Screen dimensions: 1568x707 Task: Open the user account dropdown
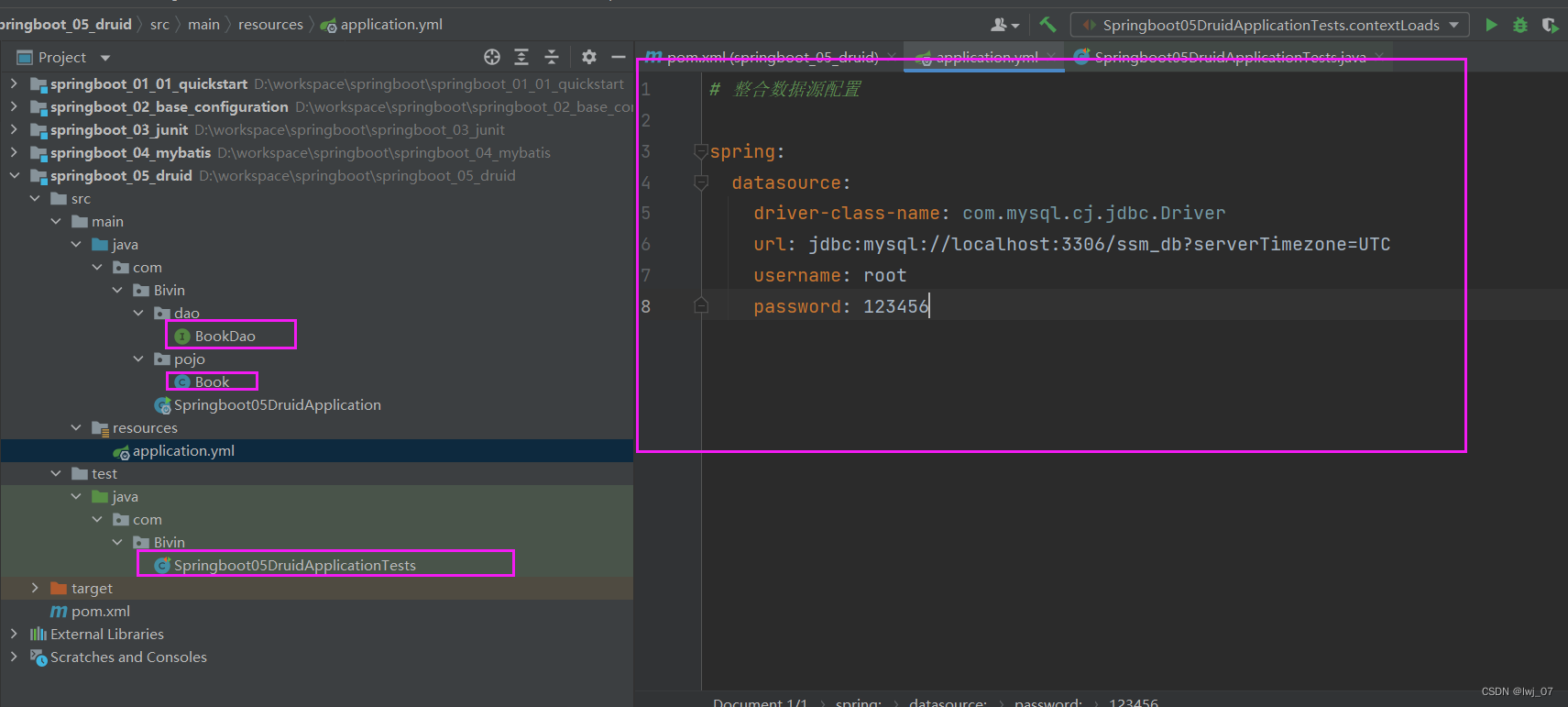pyautogui.click(x=1004, y=25)
